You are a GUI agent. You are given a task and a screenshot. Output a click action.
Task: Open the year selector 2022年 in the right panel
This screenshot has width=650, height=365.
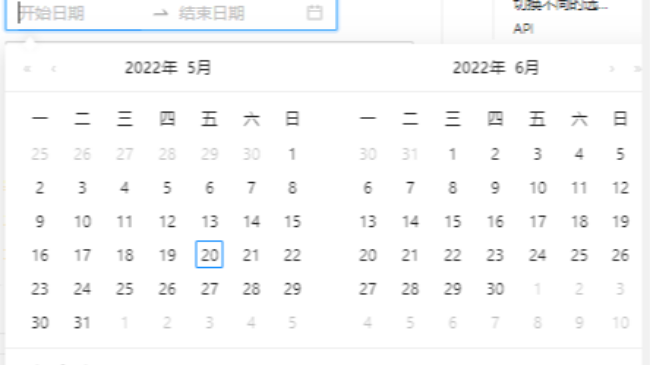(x=479, y=68)
